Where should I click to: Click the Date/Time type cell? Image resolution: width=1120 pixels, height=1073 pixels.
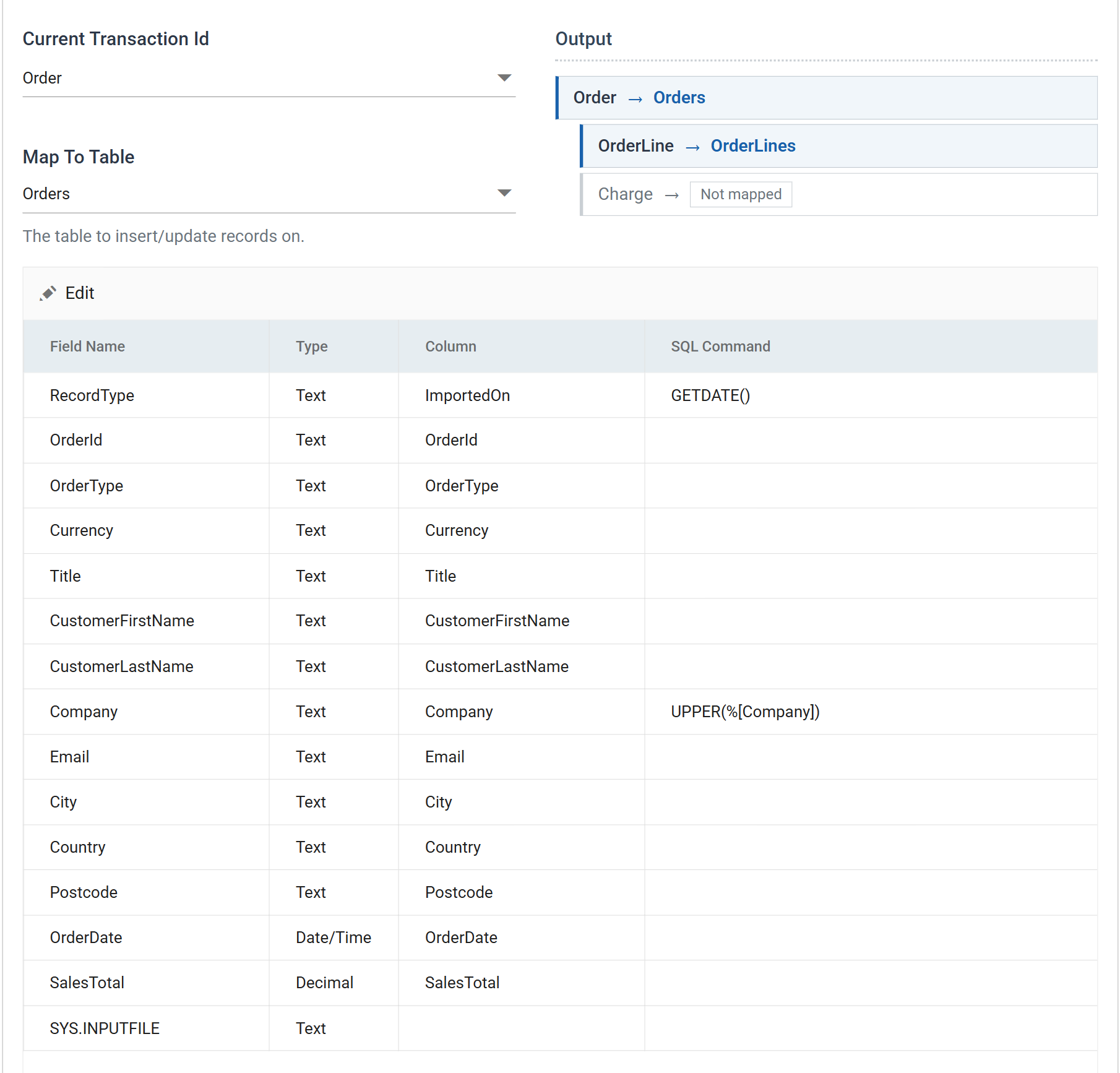334,937
